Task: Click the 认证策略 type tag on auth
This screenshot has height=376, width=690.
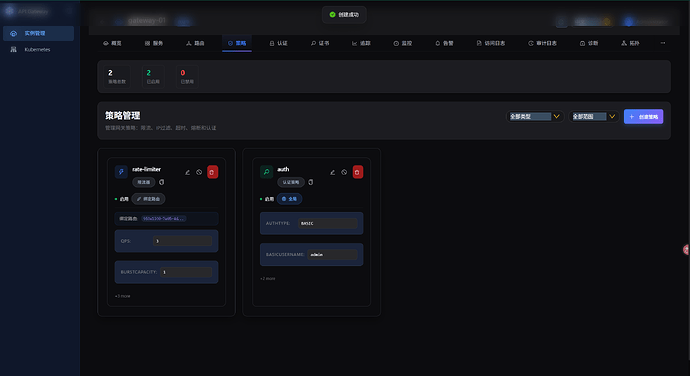Action: tap(291, 182)
